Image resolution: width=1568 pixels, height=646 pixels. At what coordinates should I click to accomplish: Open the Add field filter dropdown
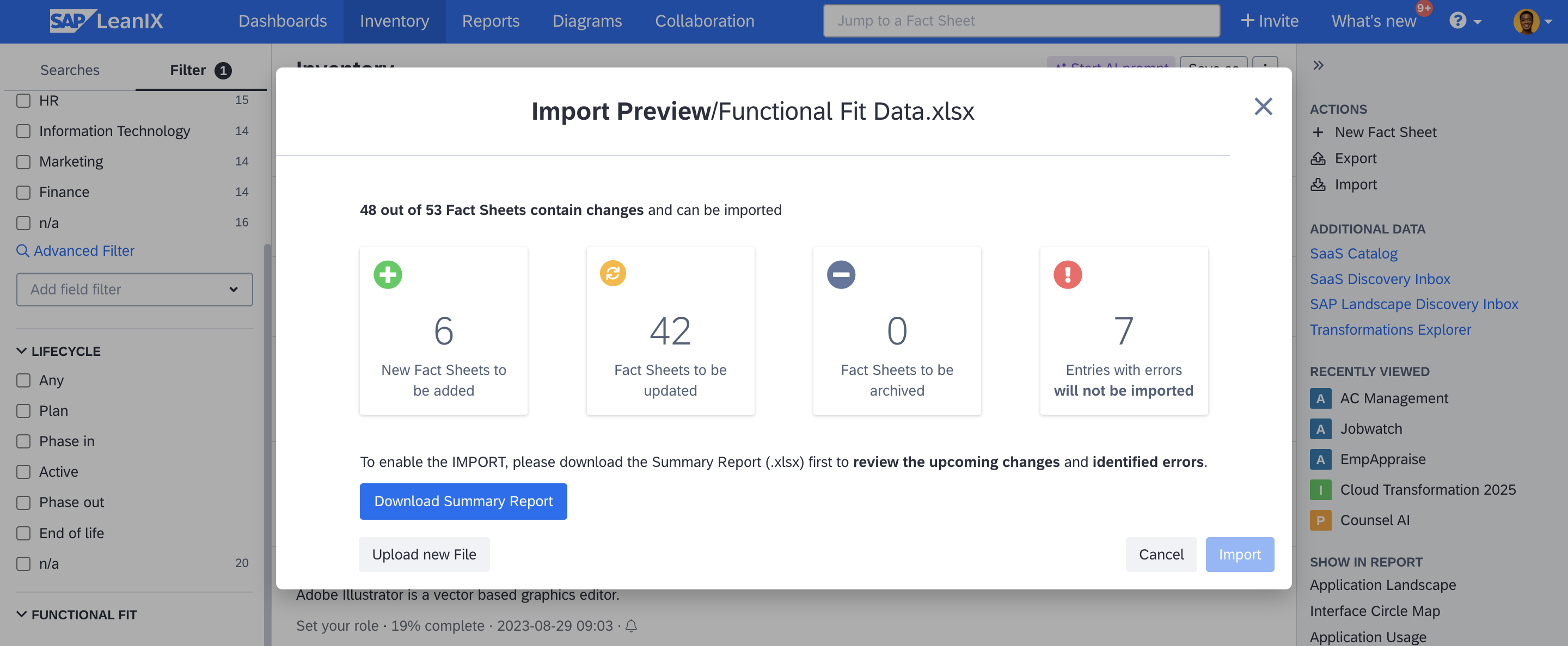coord(134,289)
